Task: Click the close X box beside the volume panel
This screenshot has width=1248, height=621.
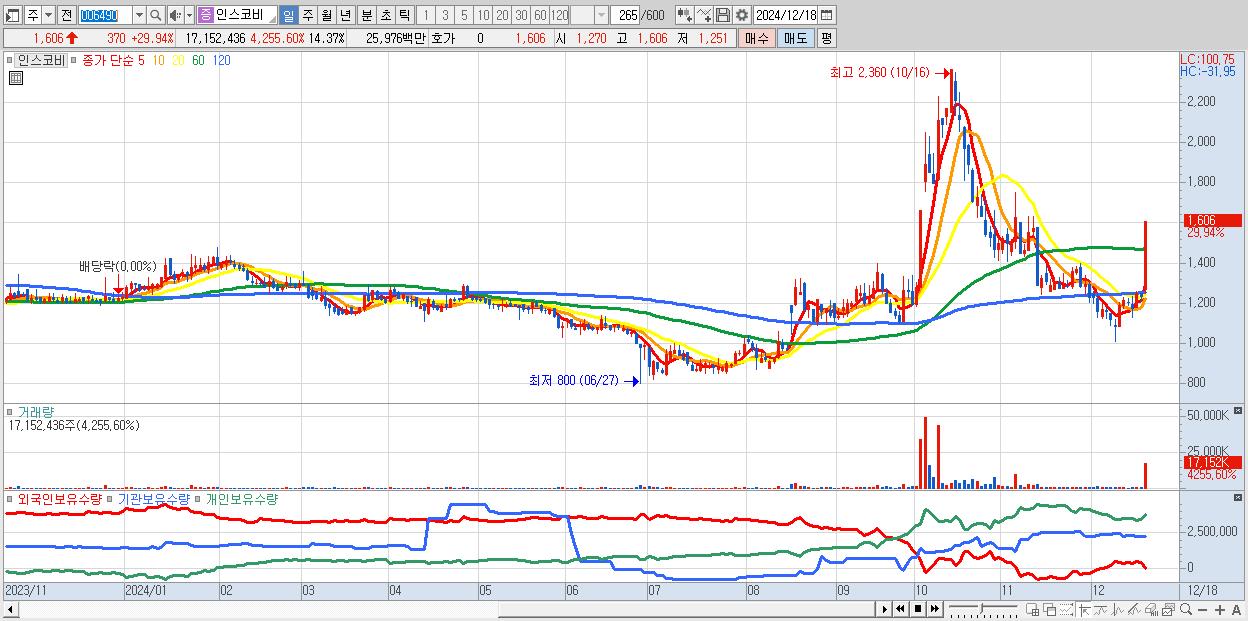Action: point(1238,411)
